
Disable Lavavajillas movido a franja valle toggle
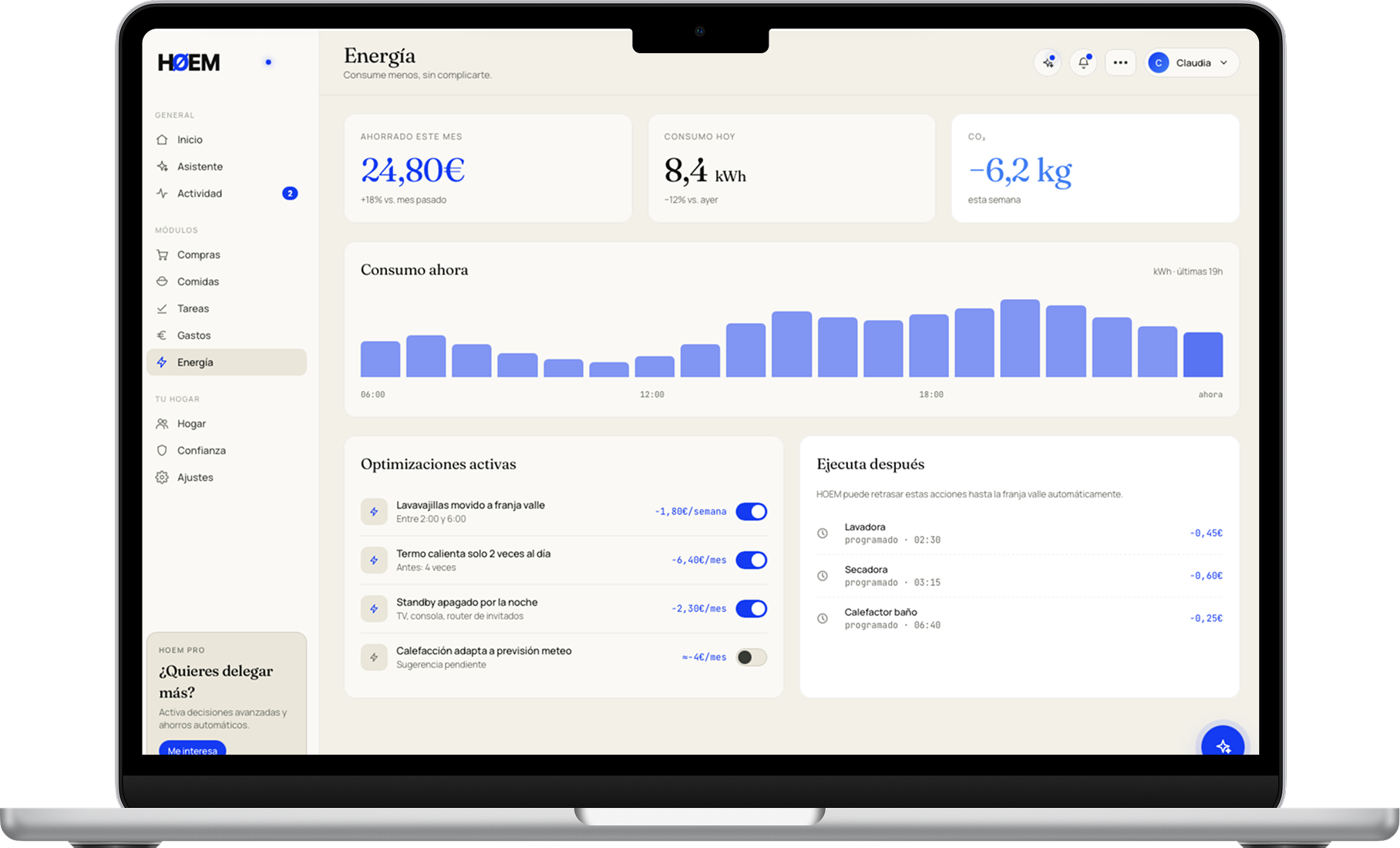tap(751, 511)
